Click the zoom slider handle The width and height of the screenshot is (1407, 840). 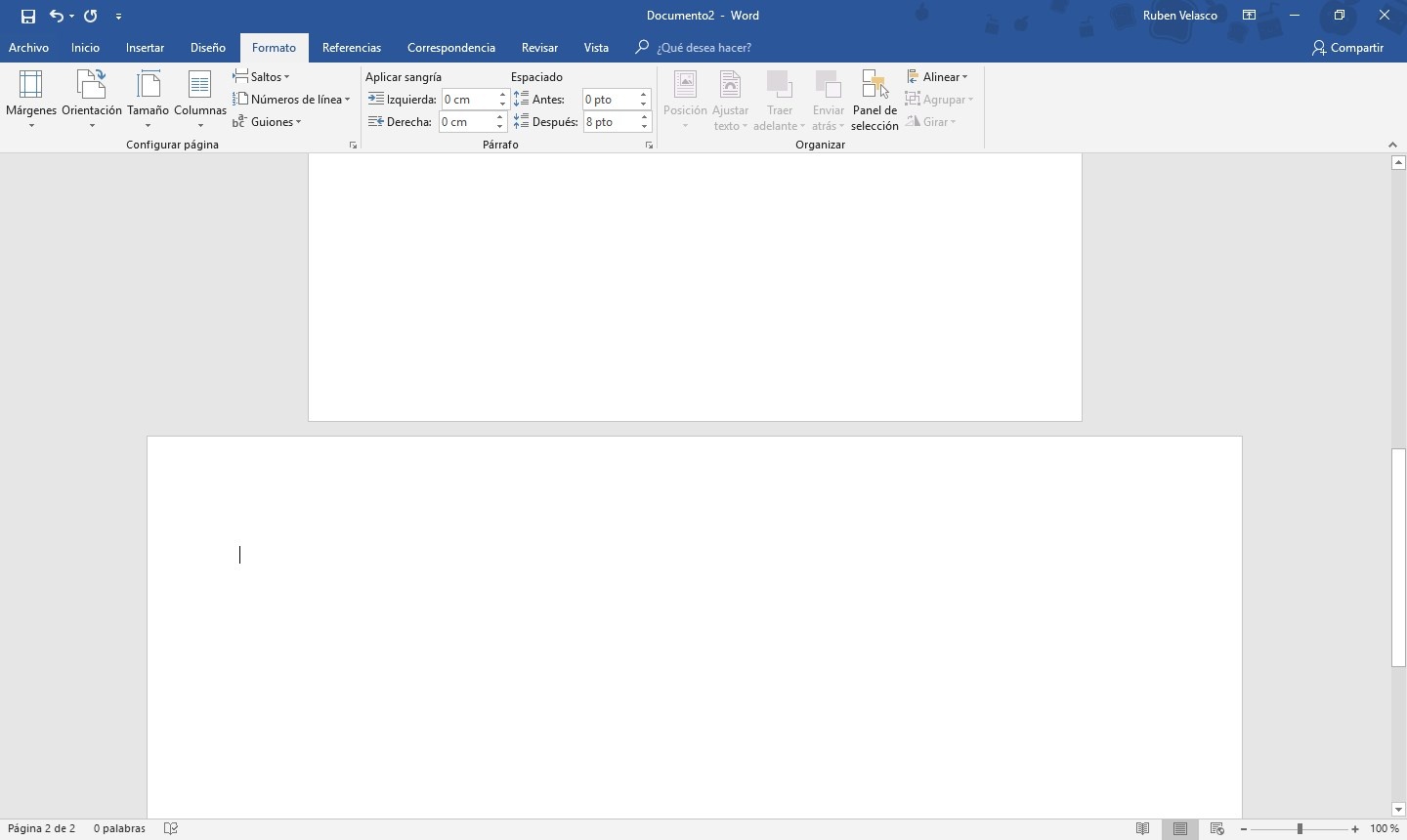pyautogui.click(x=1300, y=828)
